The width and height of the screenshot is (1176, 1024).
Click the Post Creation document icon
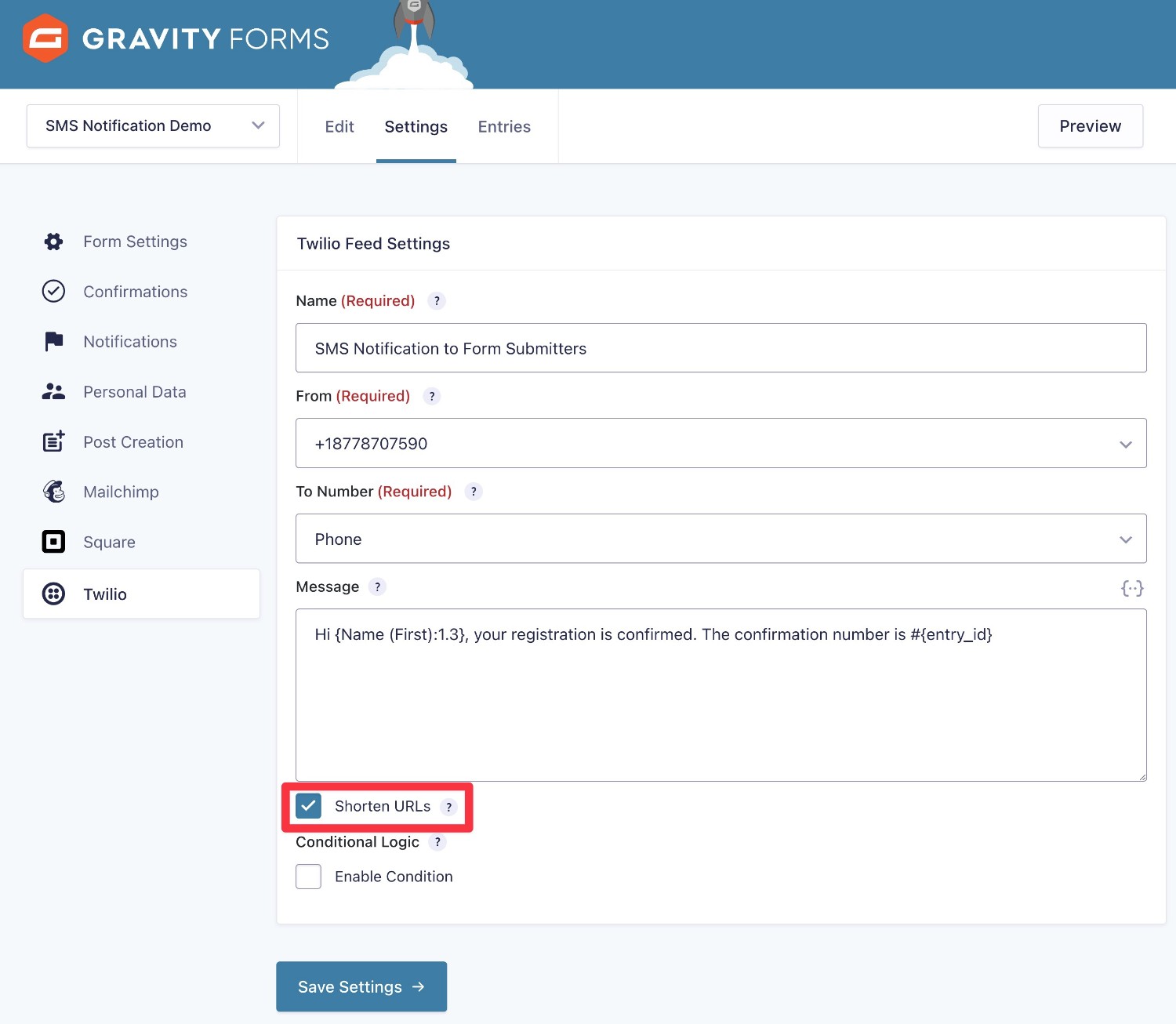pyautogui.click(x=53, y=441)
